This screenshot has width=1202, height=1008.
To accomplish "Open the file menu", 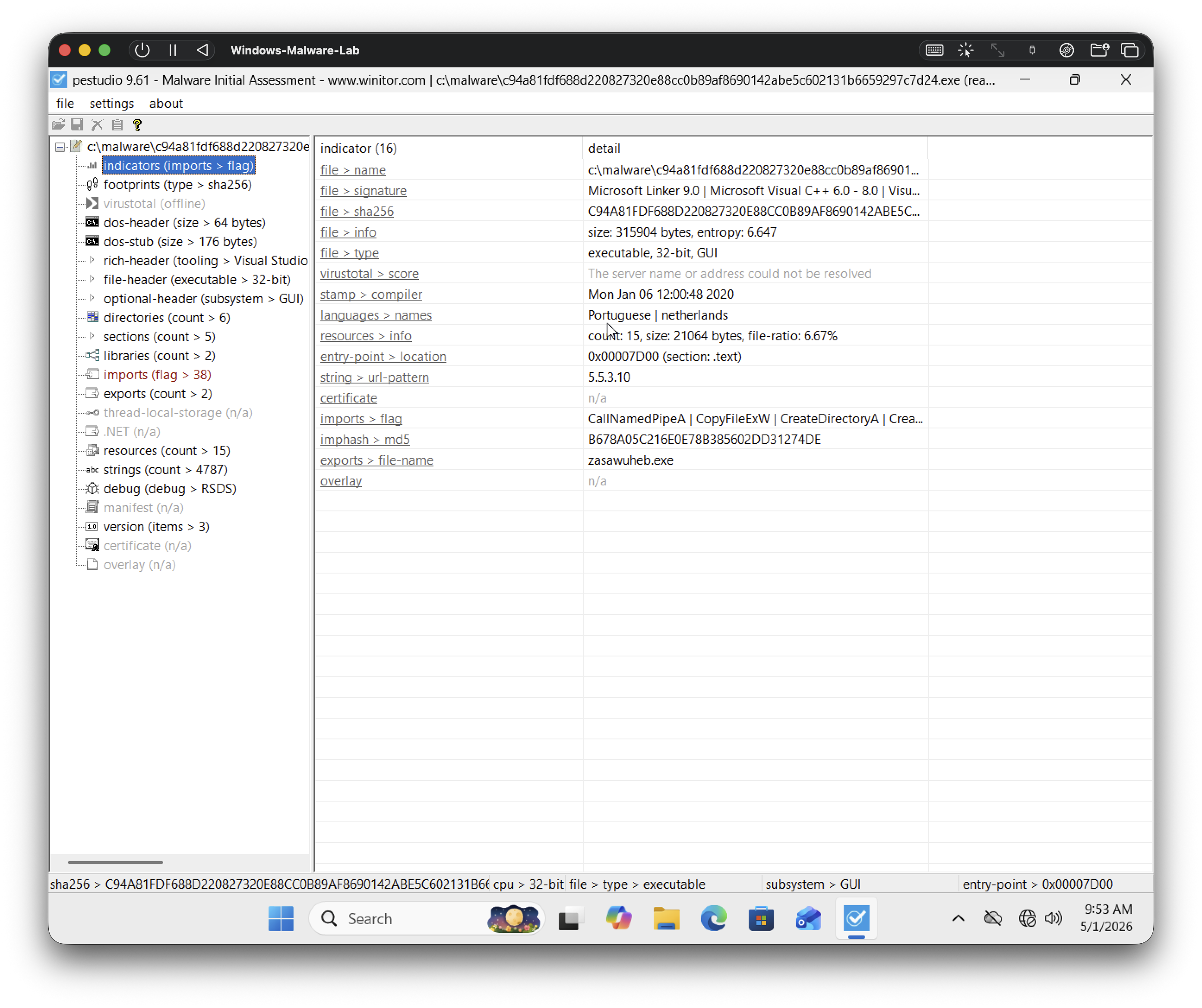I will pos(65,104).
